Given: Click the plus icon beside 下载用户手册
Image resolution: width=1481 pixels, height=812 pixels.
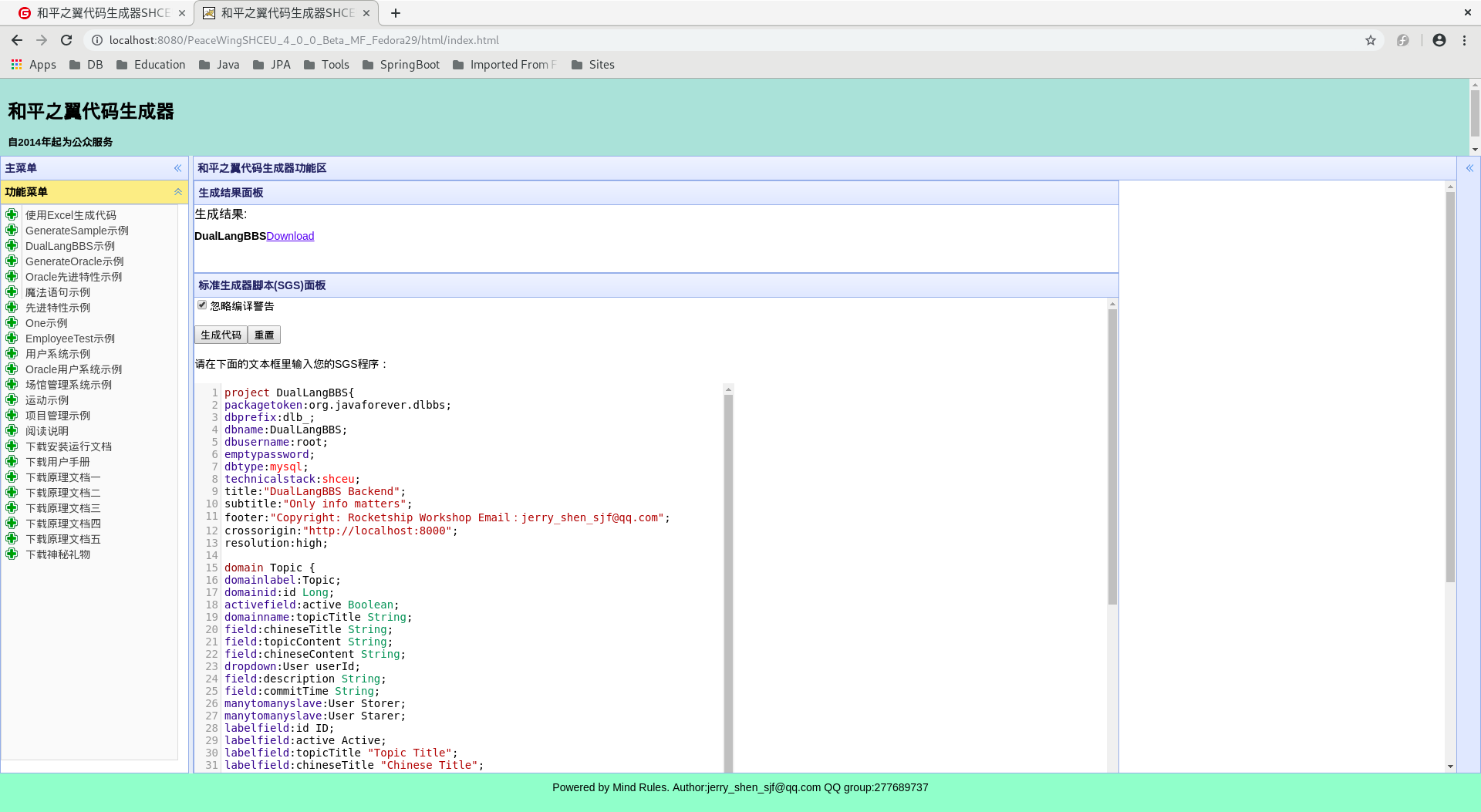Looking at the screenshot, I should coord(12,461).
